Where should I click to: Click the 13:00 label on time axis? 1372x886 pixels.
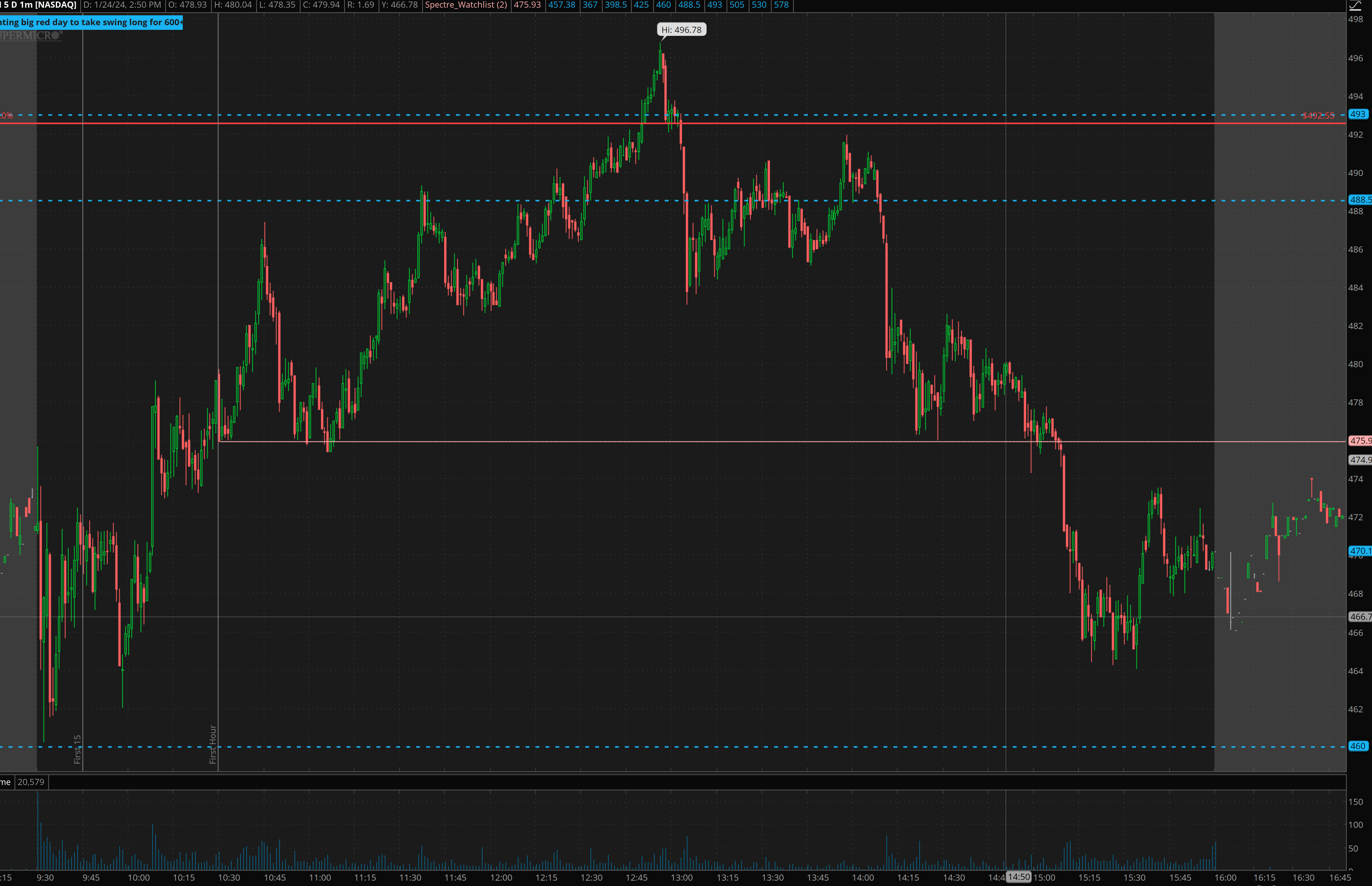(682, 877)
